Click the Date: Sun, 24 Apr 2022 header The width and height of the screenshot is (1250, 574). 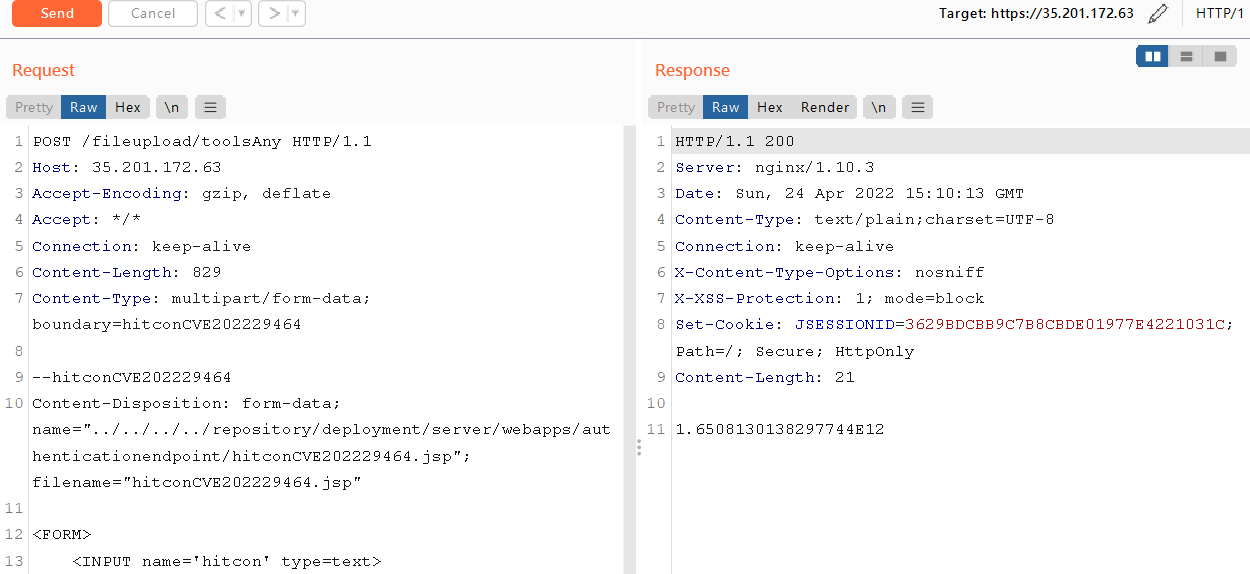coord(850,193)
